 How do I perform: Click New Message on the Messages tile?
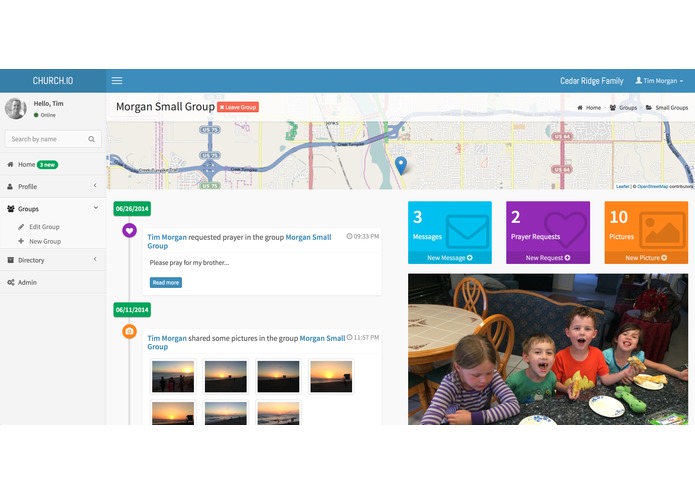tap(450, 257)
